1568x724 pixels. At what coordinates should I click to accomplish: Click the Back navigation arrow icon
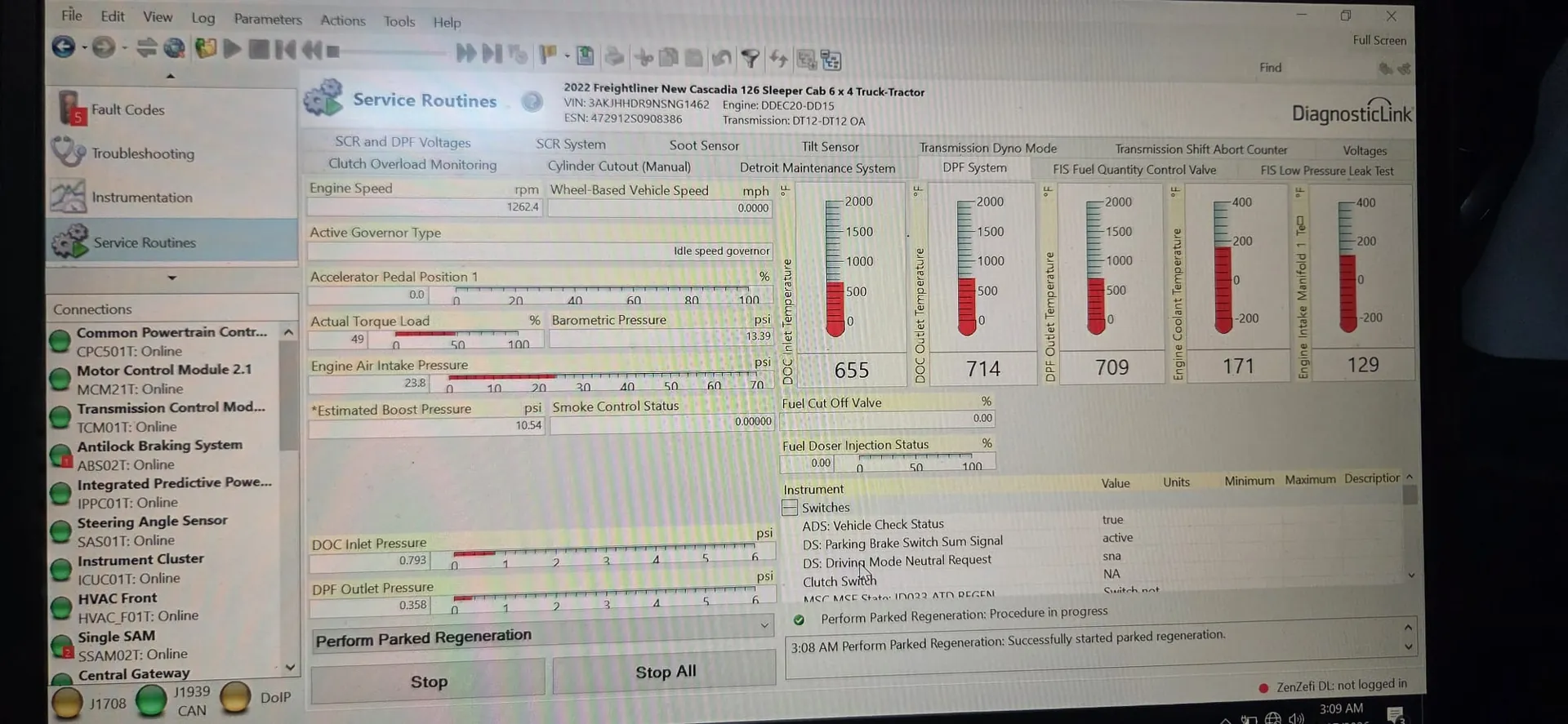pos(64,47)
